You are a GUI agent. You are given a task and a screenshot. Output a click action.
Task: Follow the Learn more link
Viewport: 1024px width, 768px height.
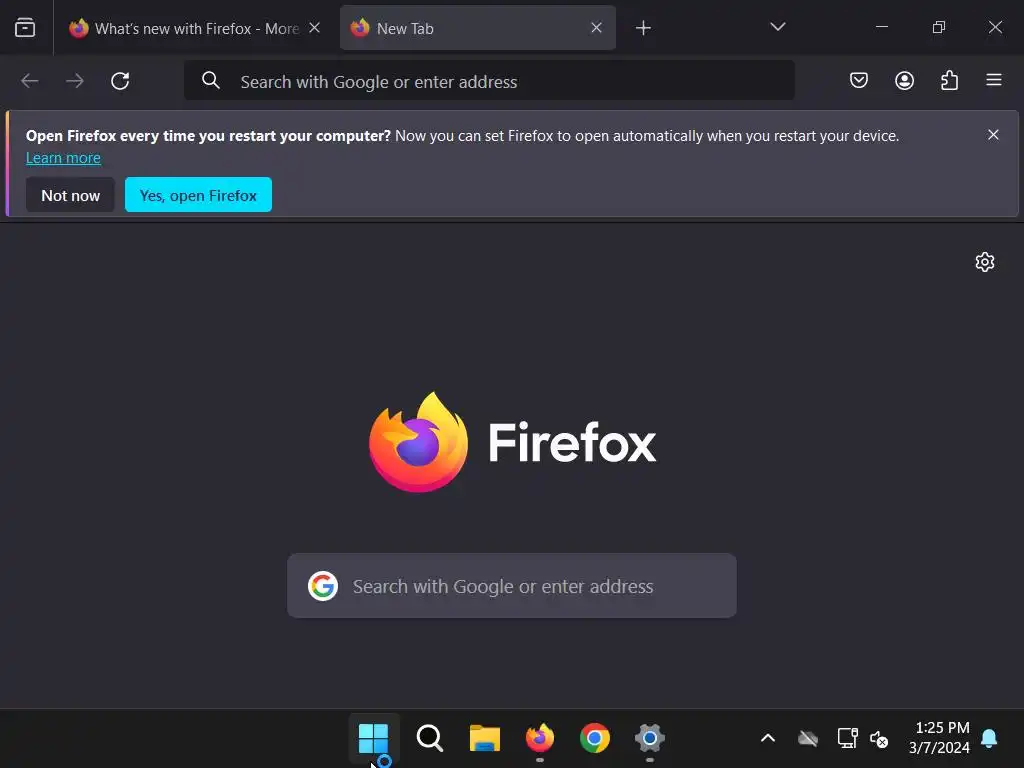click(63, 158)
